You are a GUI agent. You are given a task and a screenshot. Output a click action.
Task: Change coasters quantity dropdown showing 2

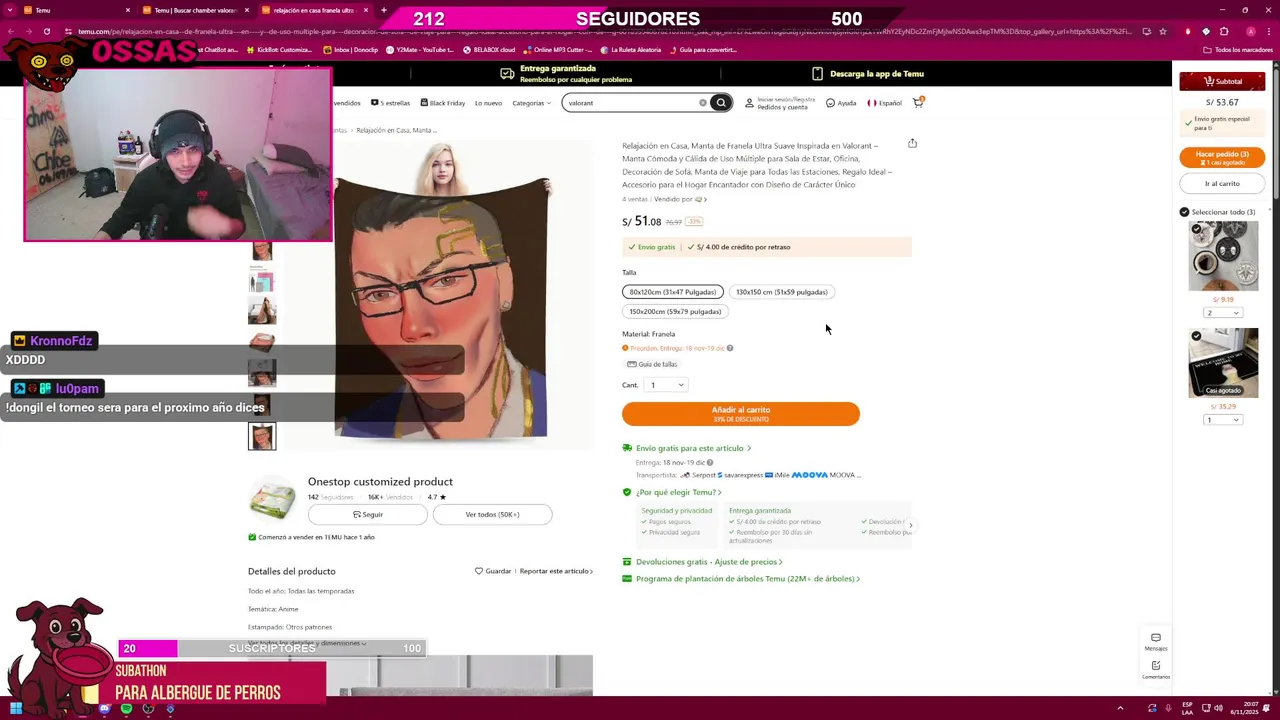pos(1223,313)
